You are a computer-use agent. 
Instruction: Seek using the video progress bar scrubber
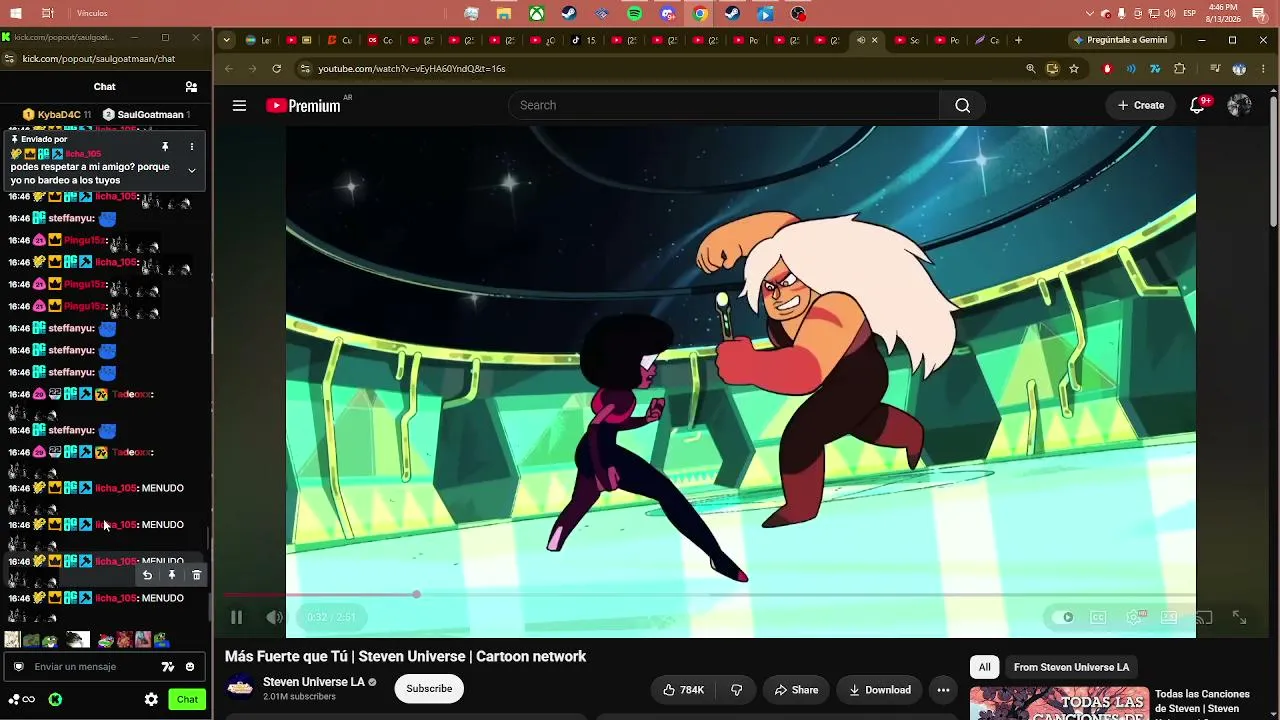tap(416, 595)
